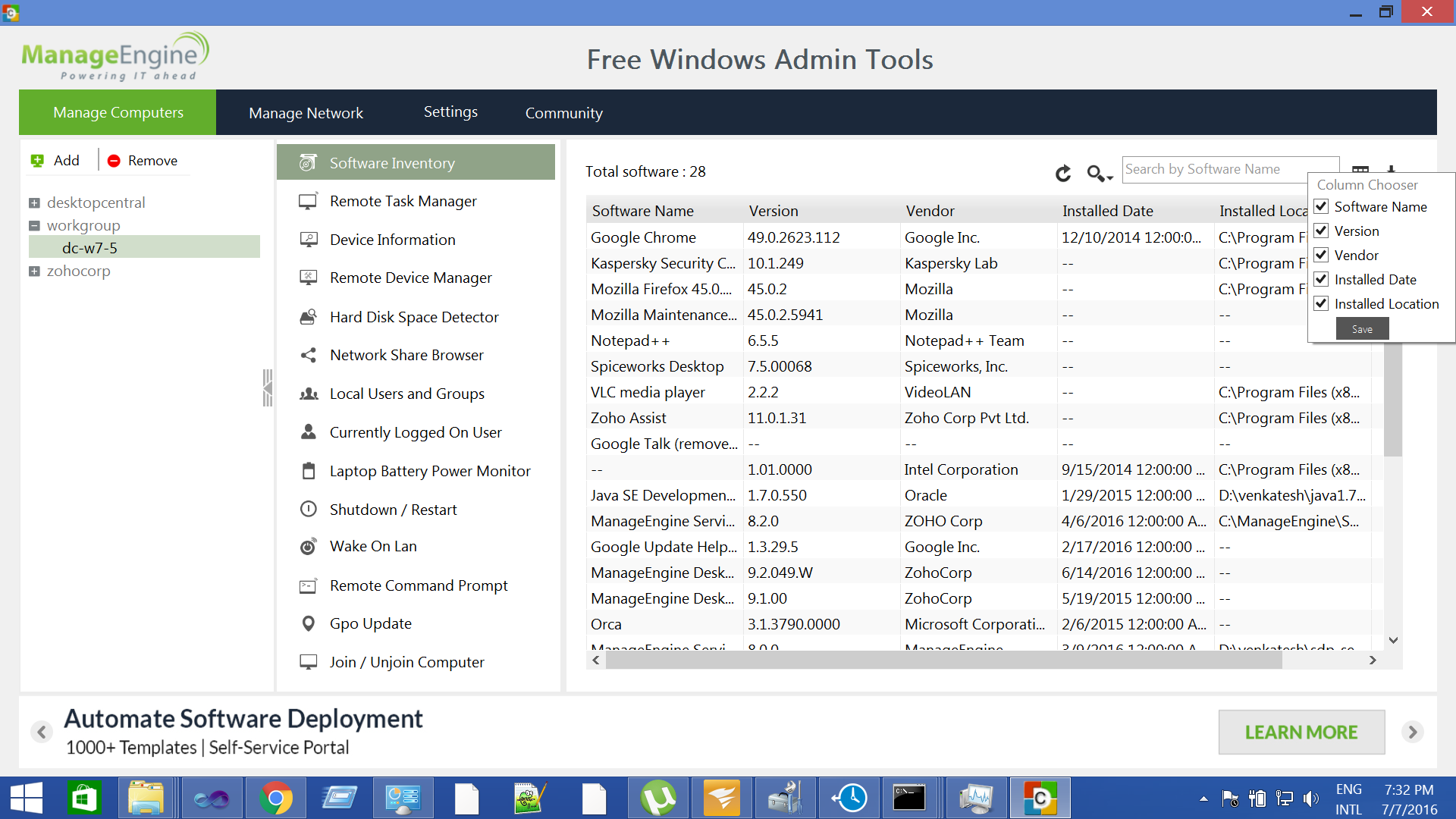Click the Add button label
This screenshot has width=1456, height=819.
click(66, 161)
